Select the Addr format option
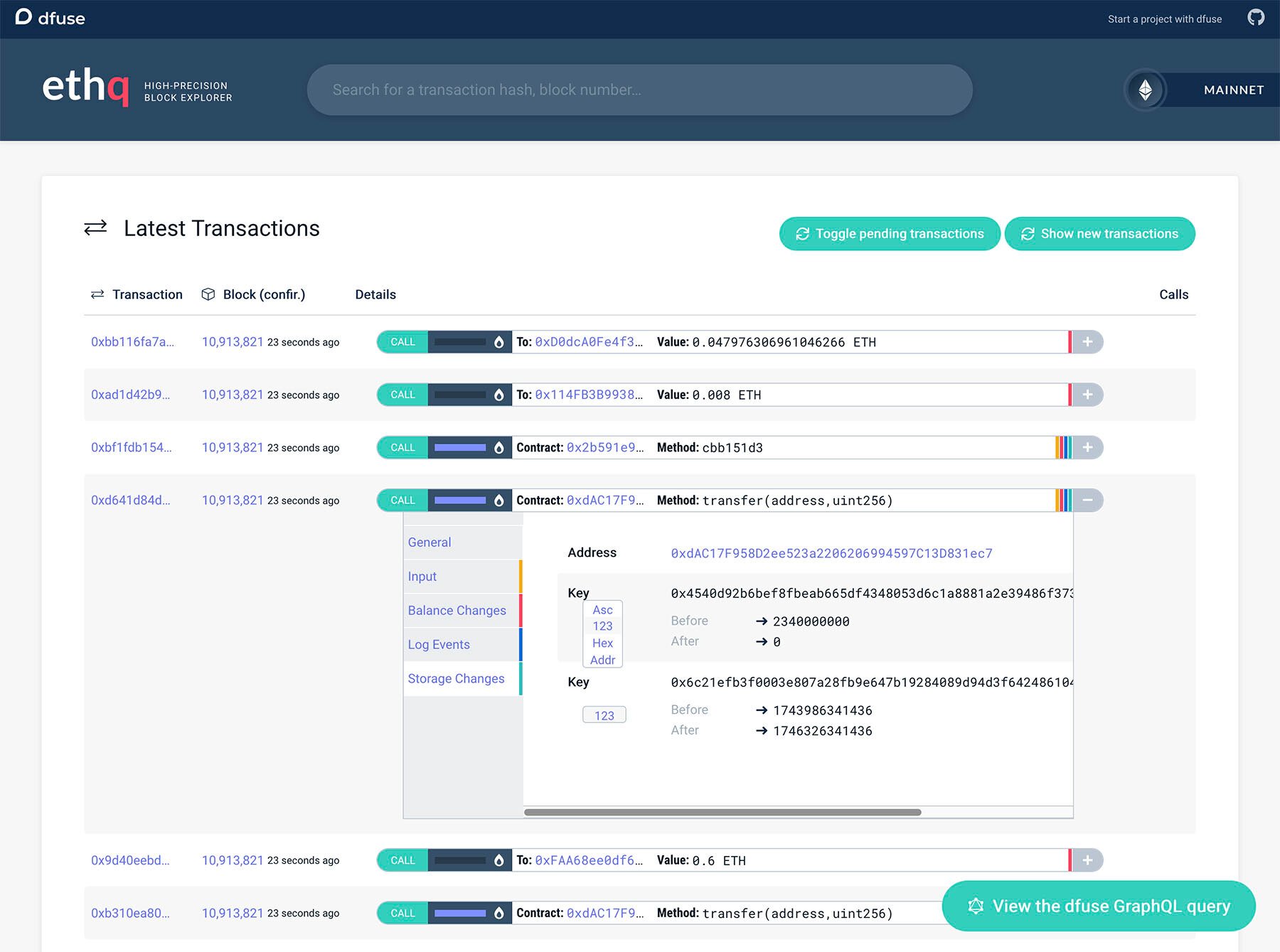 pos(602,660)
